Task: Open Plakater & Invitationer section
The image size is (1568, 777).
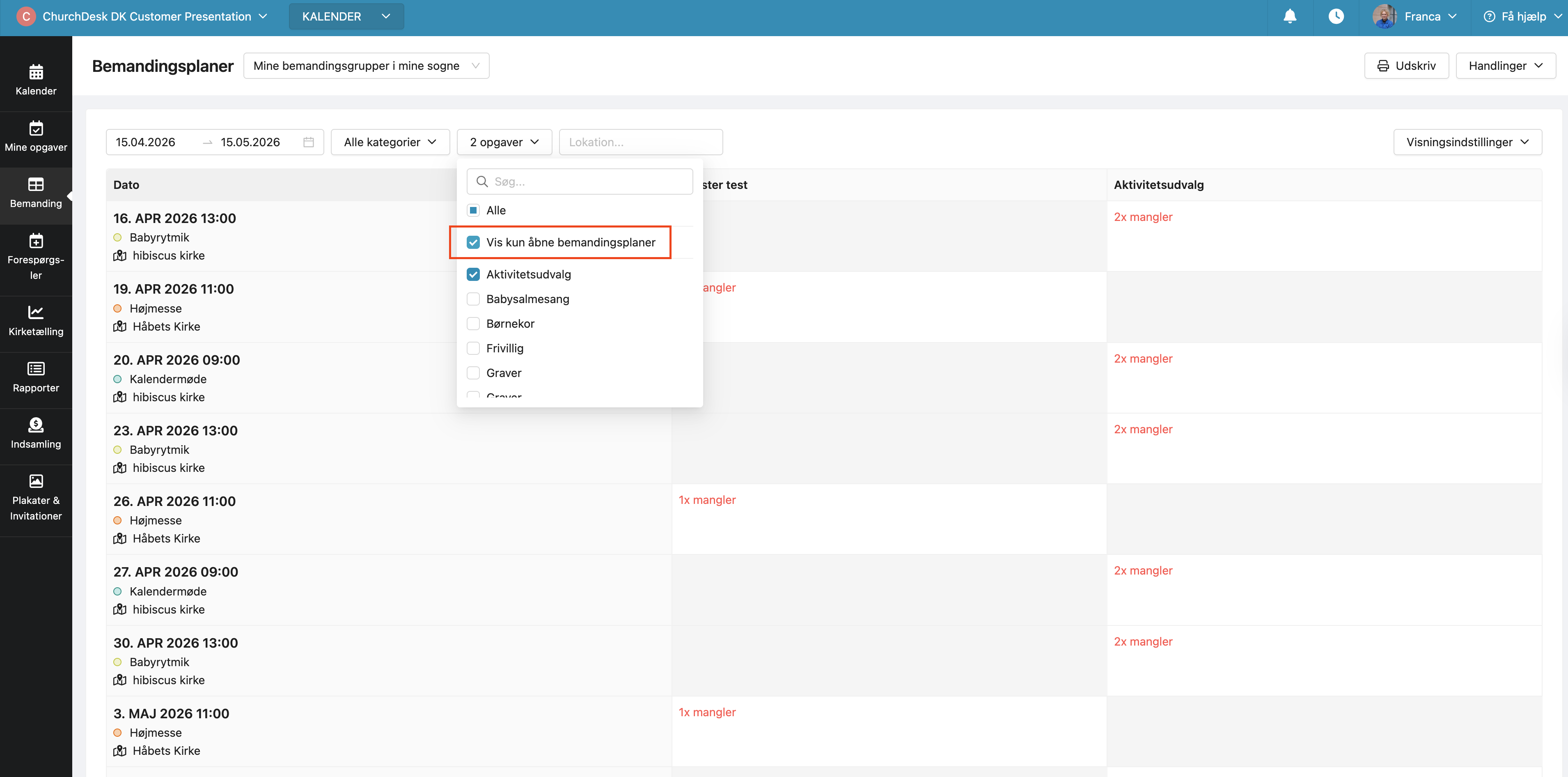Action: (x=36, y=497)
